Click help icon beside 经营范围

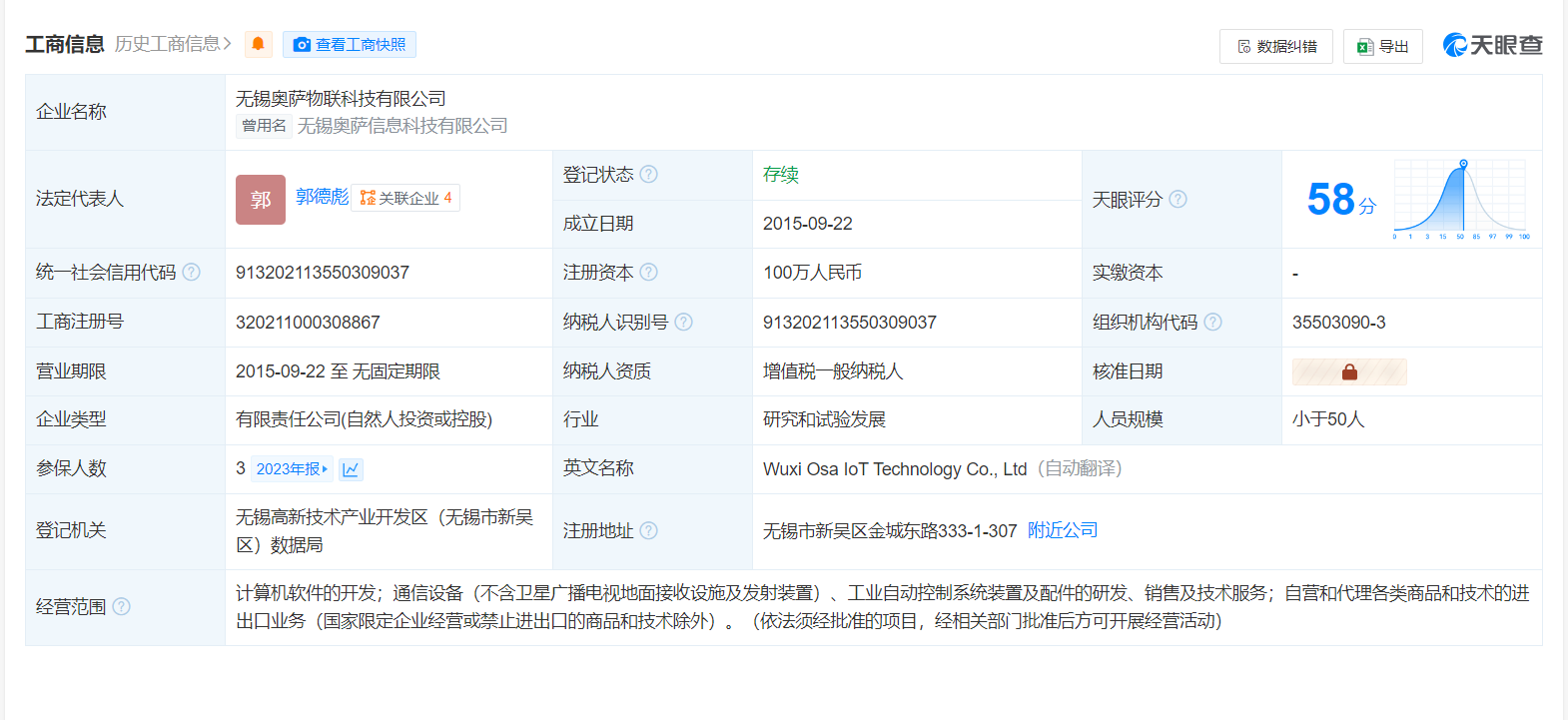pos(121,606)
